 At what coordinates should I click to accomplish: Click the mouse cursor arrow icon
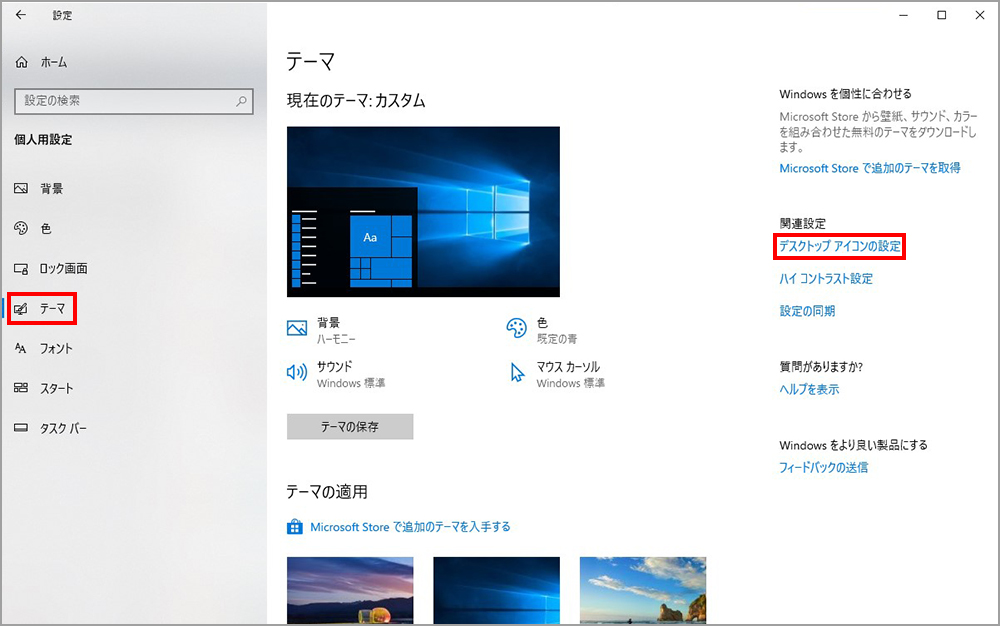coord(517,373)
